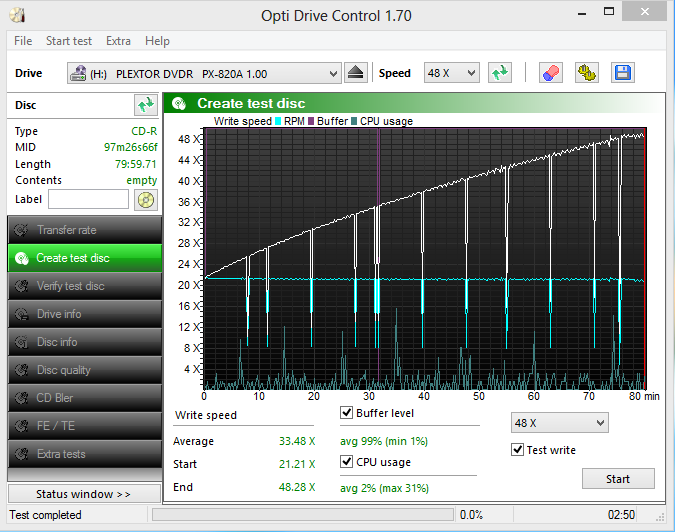Toggle the Buffer level checkbox
The image size is (675, 532).
pos(347,413)
